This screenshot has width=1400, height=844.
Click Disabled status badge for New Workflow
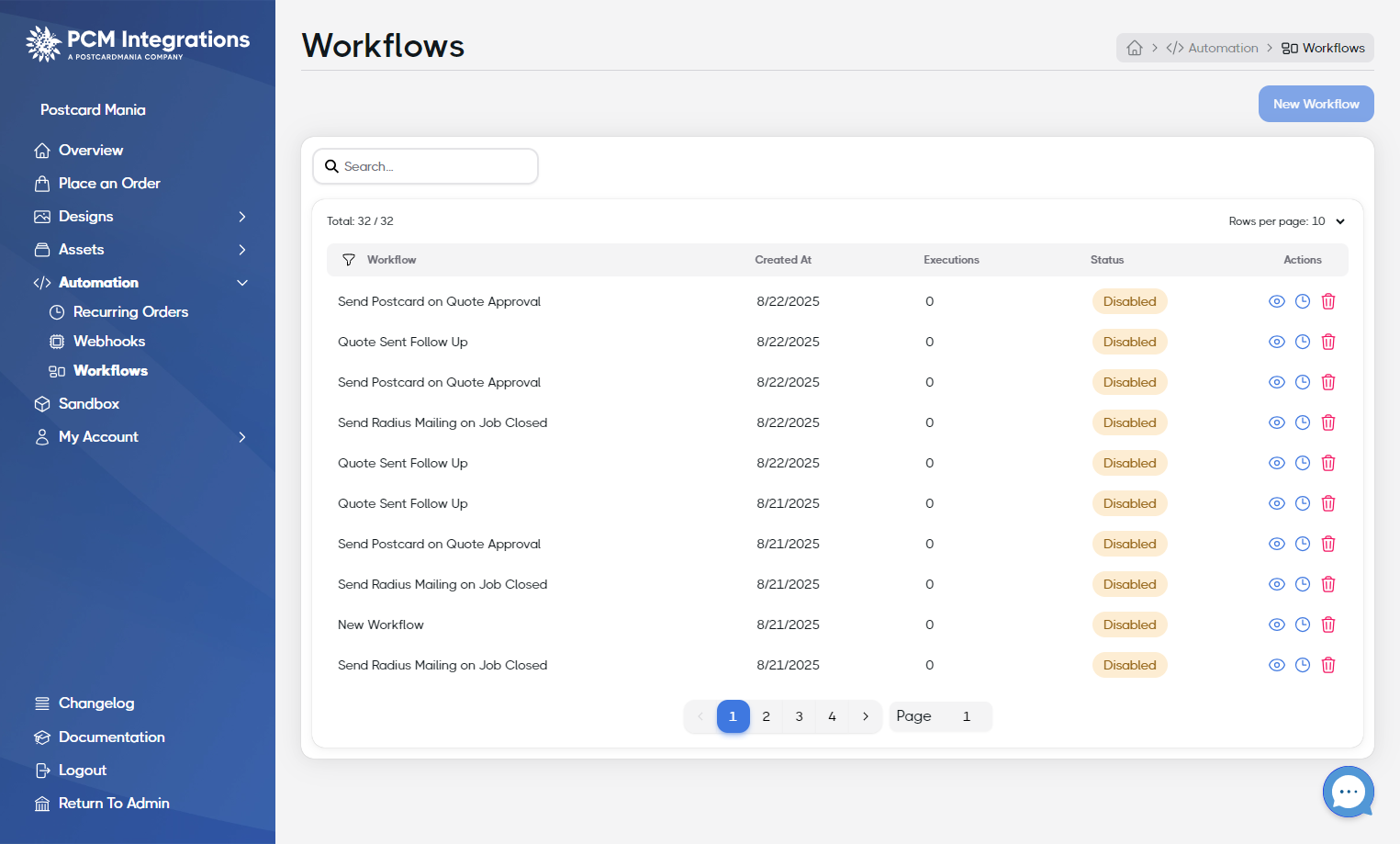click(1129, 625)
